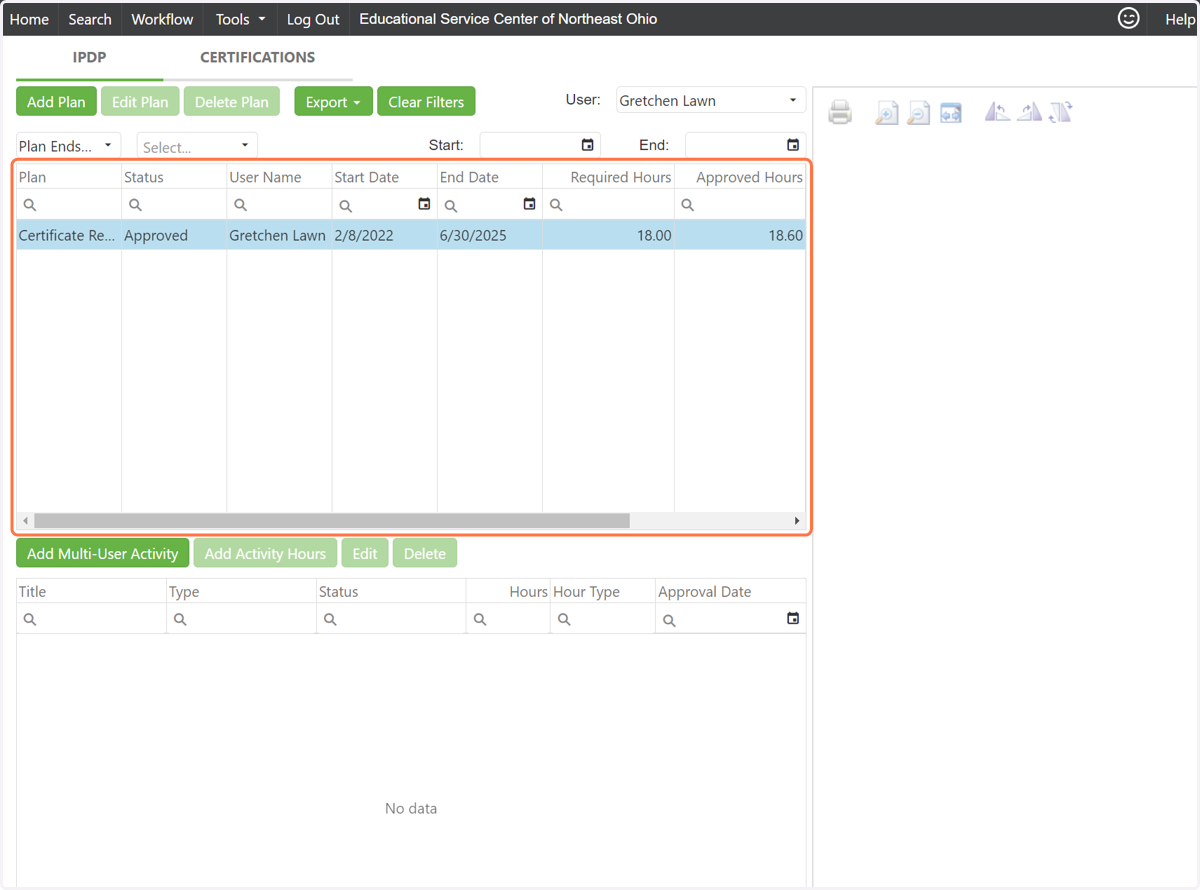Click Add Multi-User Activity button
The width and height of the screenshot is (1200, 890).
[x=102, y=553]
